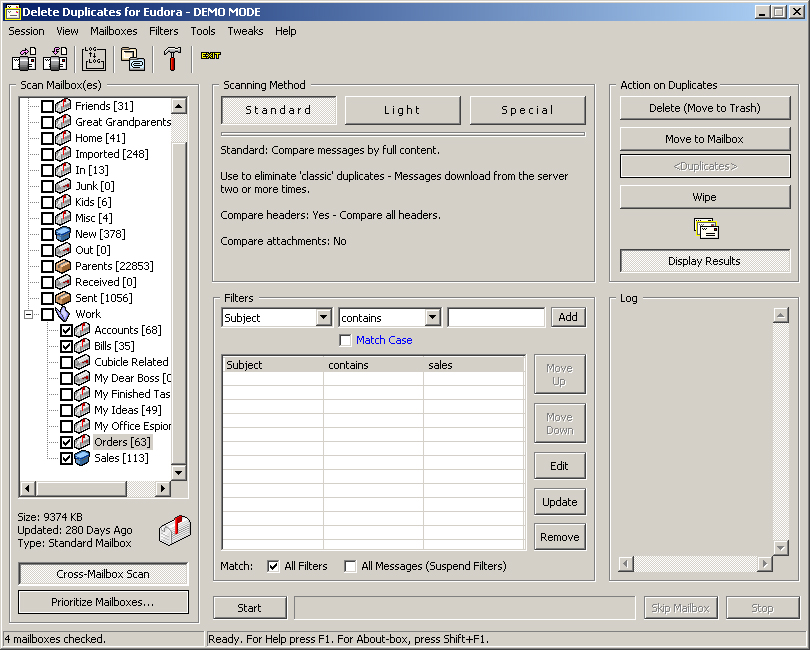Click the hammer tool icon in toolbar
The image size is (810, 650).
pyautogui.click(x=172, y=59)
